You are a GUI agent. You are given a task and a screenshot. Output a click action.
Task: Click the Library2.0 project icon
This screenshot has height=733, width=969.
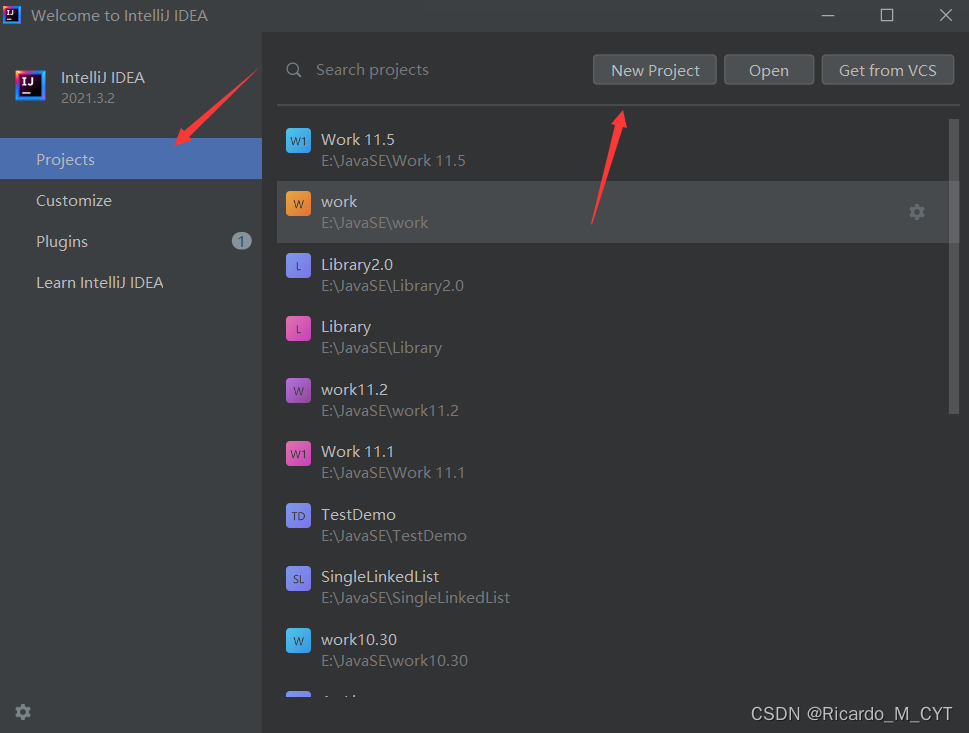coord(298,266)
